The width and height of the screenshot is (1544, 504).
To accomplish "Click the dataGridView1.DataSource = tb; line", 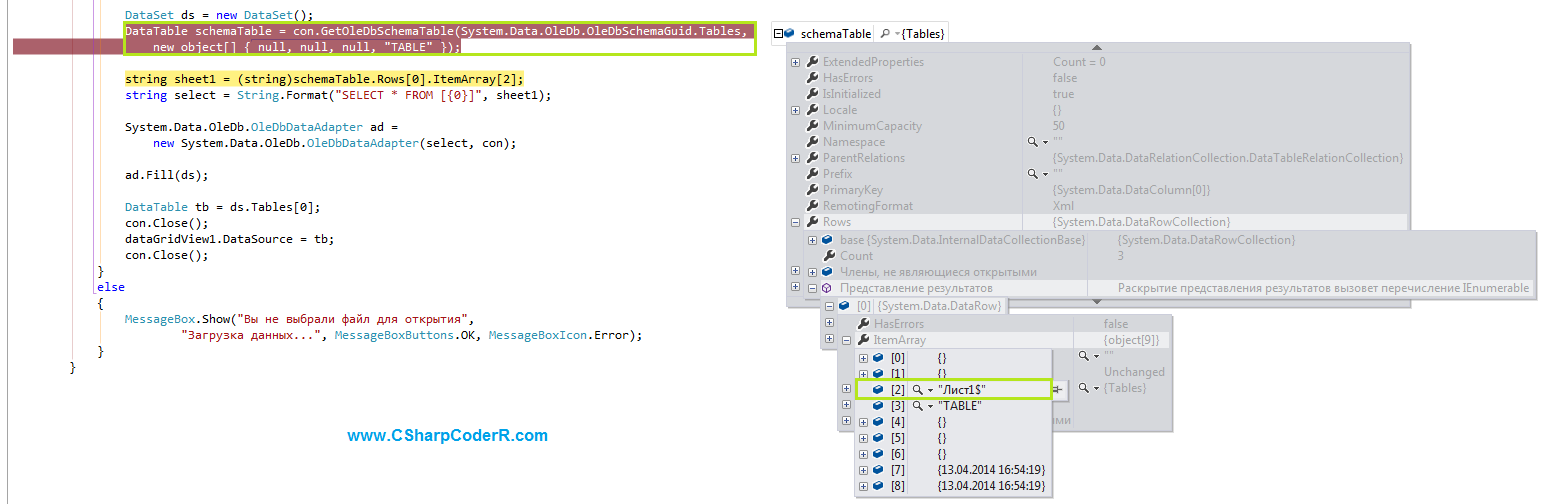I will 229,239.
